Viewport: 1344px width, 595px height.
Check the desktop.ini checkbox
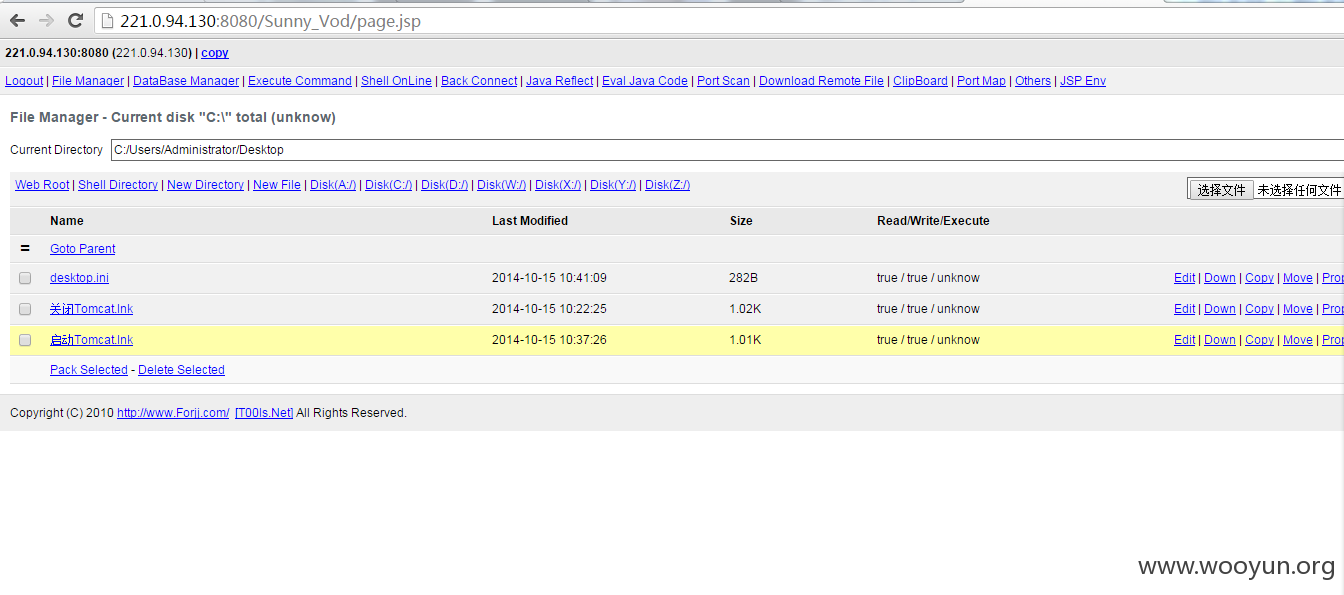pos(25,278)
